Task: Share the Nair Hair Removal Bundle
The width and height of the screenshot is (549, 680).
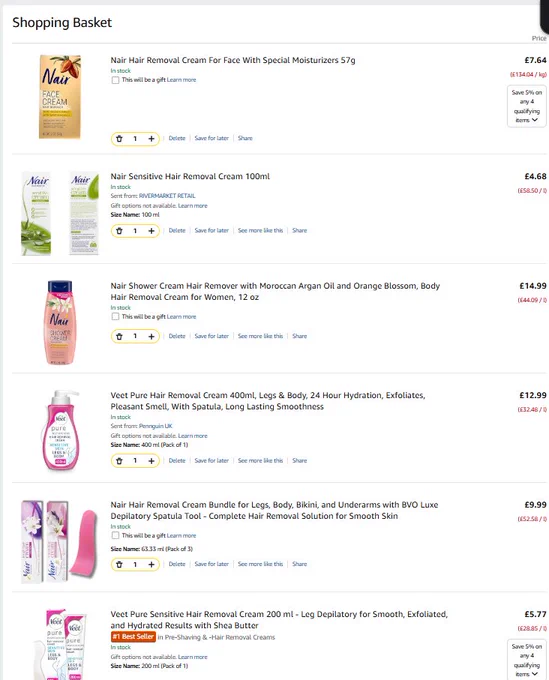Action: (x=300, y=564)
